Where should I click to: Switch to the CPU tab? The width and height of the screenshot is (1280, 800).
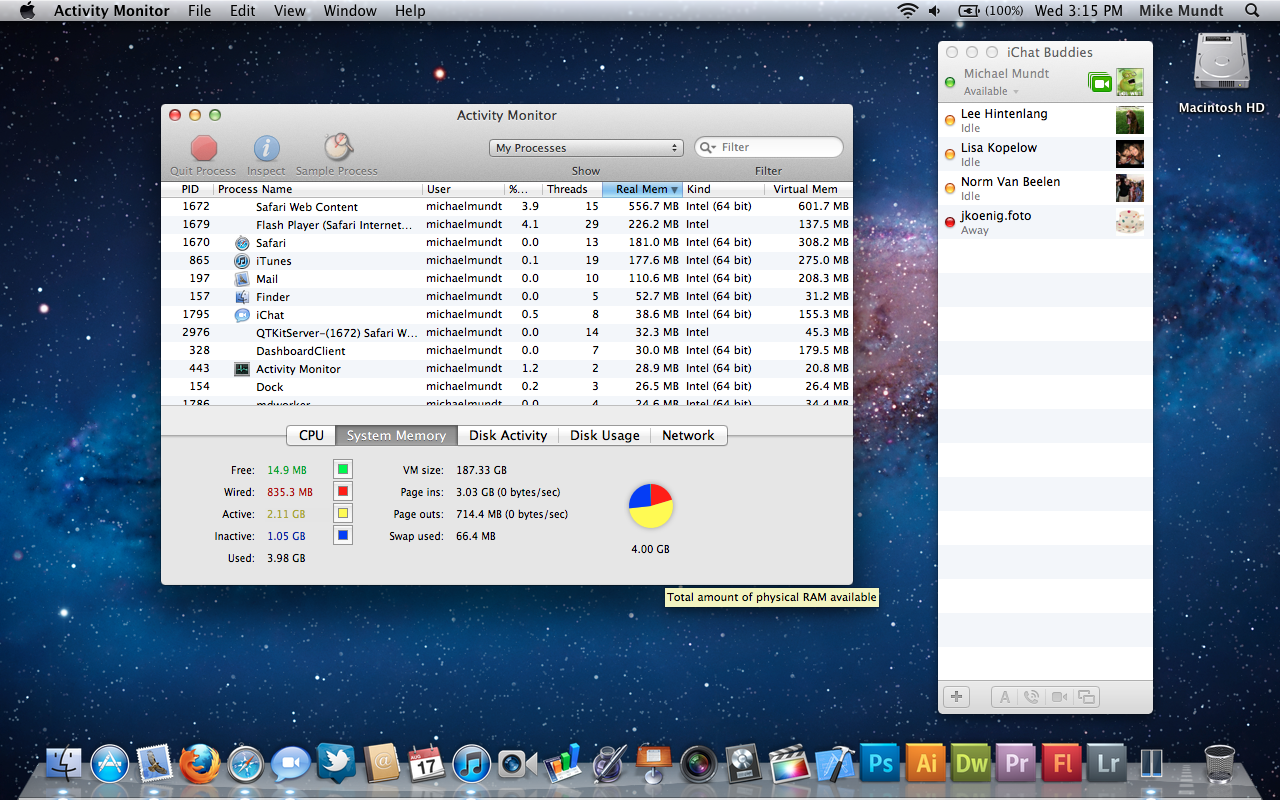pyautogui.click(x=311, y=436)
